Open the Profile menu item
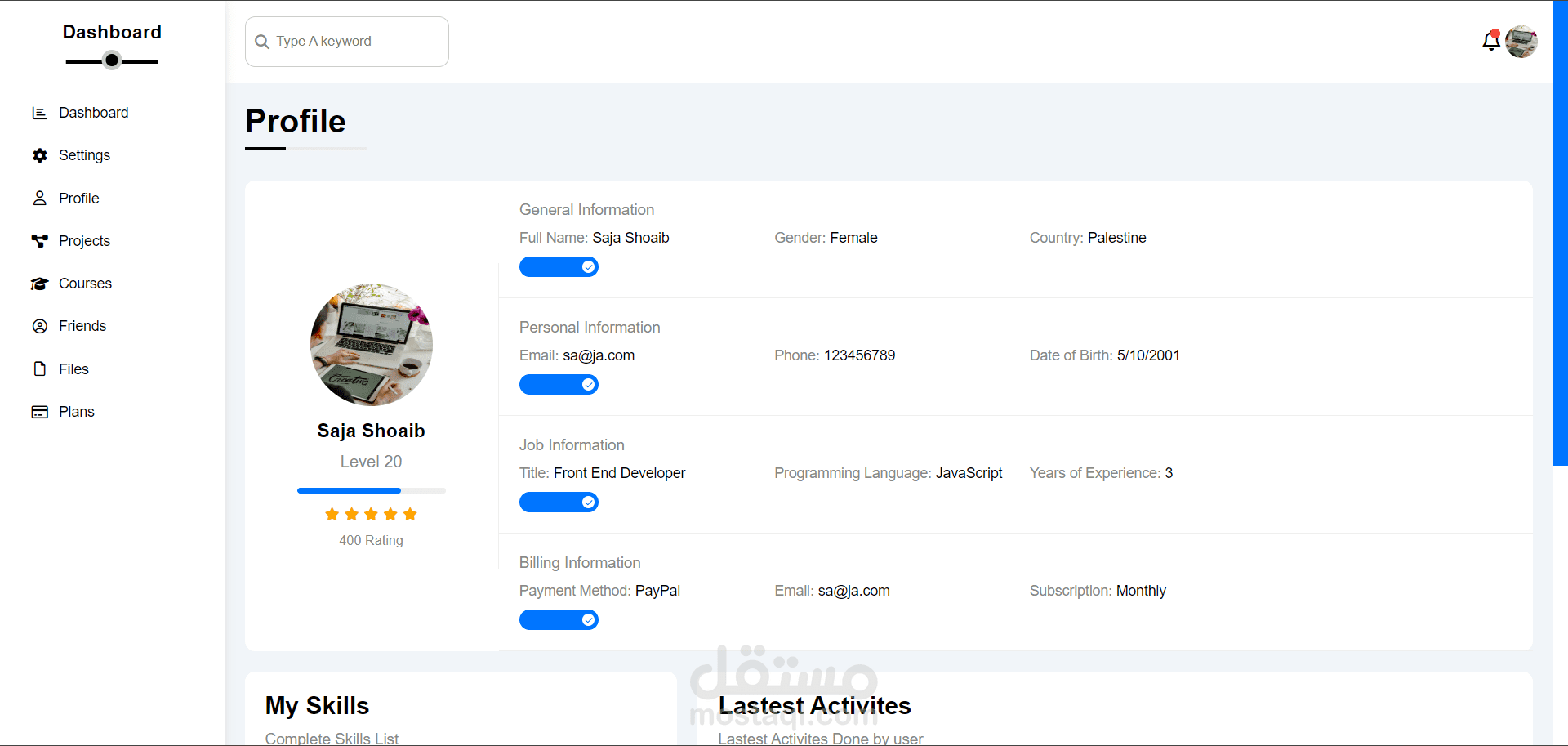 tap(78, 199)
